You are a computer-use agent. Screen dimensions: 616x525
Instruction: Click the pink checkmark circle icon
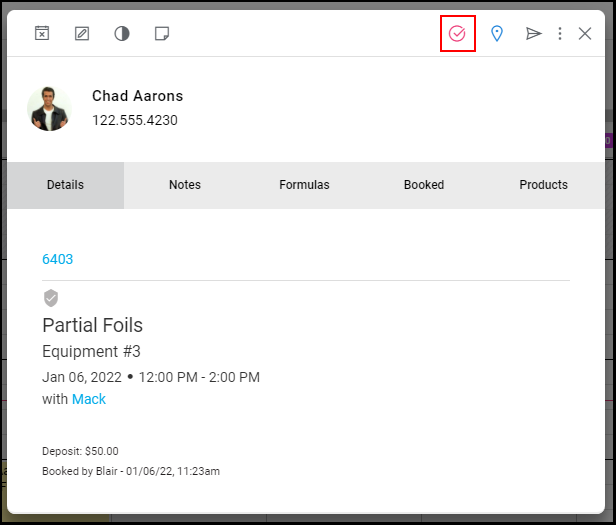point(457,33)
